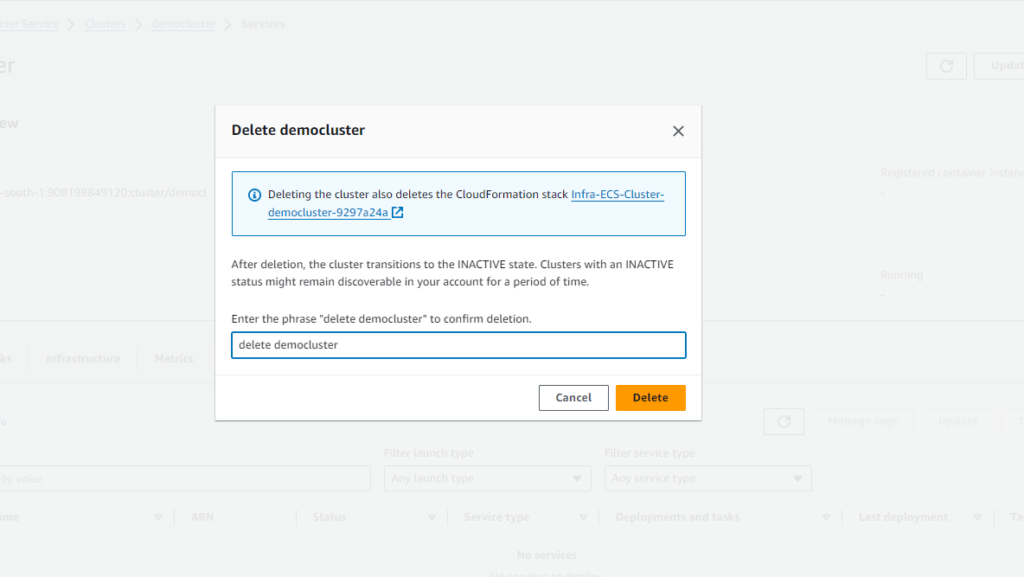
Task: Confirm with the orange Delete button
Action: point(650,398)
